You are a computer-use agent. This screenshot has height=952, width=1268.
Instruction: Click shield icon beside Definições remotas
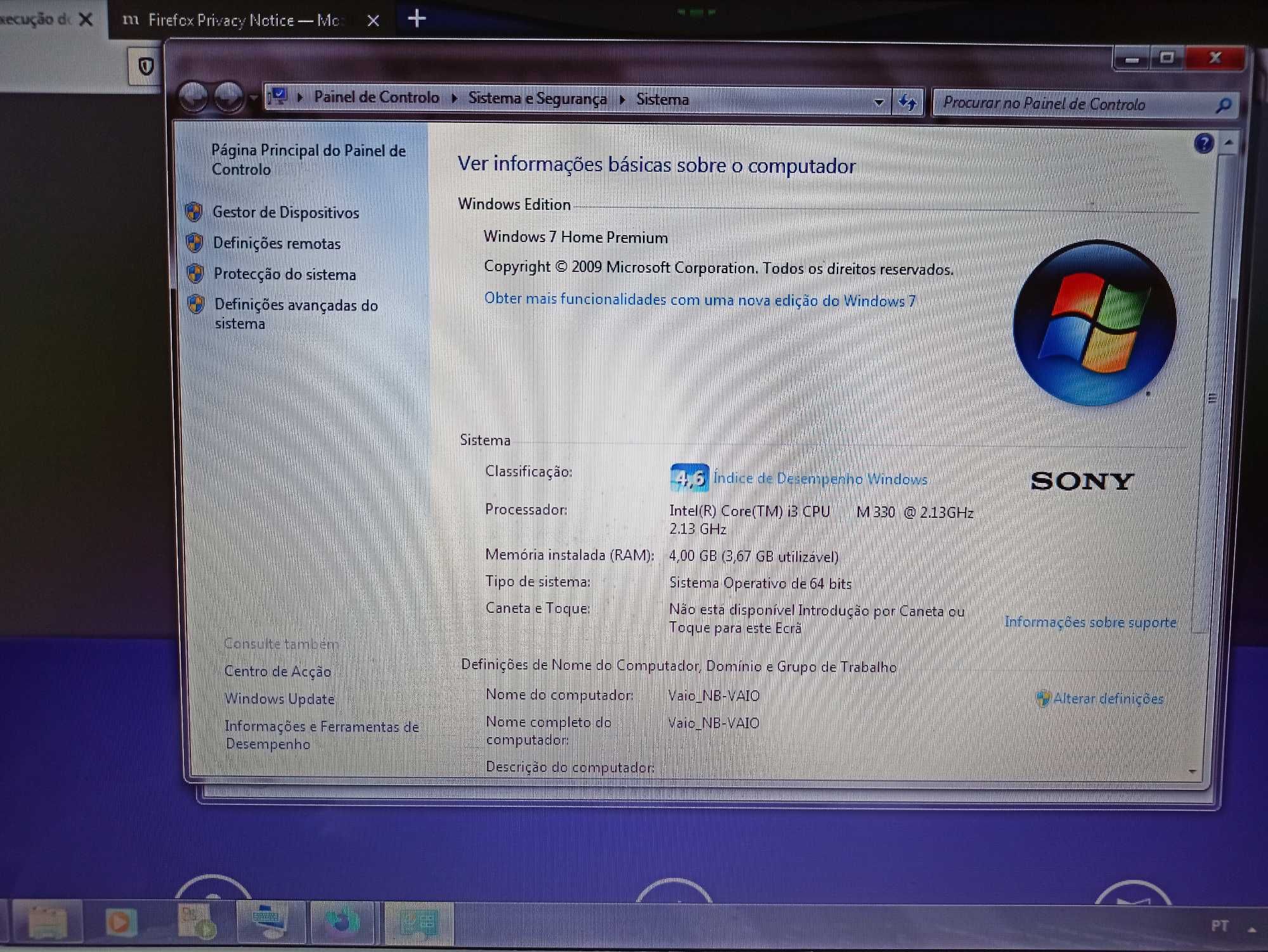tap(195, 242)
